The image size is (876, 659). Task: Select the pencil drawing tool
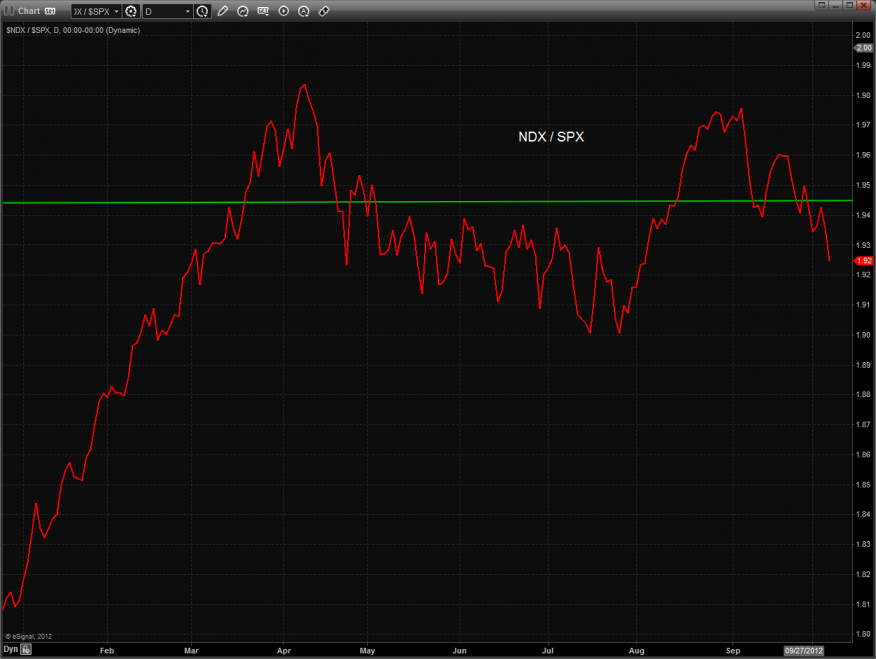(222, 11)
